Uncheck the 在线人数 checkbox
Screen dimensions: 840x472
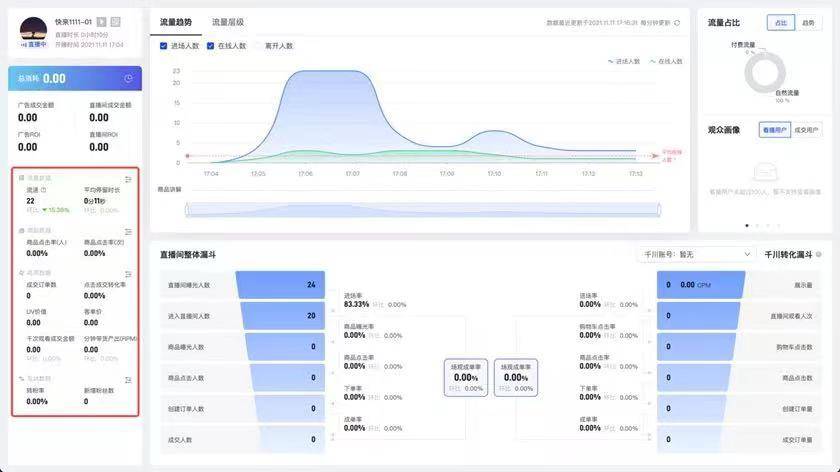(211, 45)
